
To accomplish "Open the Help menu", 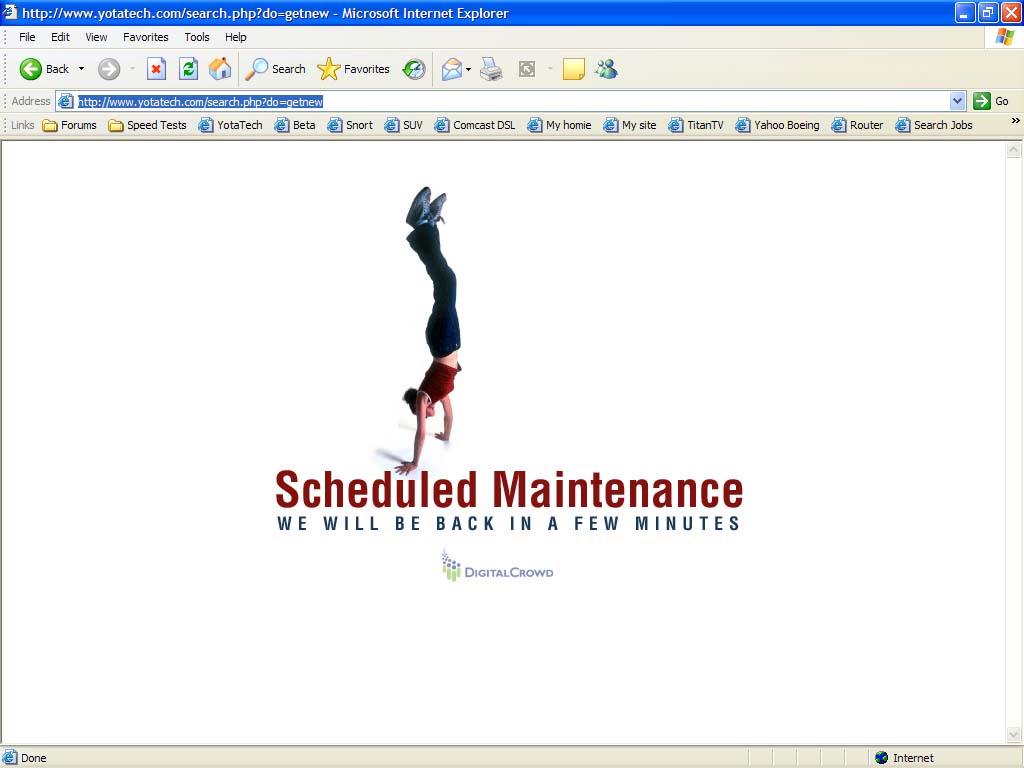I will click(x=236, y=37).
